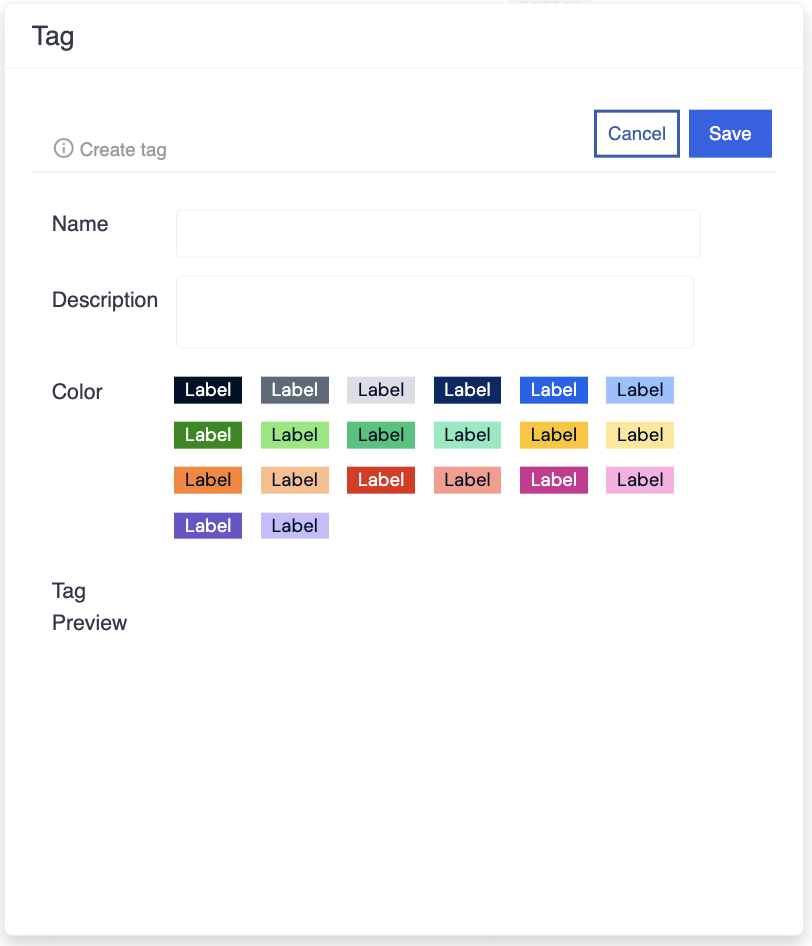
Task: Choose the orange Label color swatch
Action: click(208, 480)
